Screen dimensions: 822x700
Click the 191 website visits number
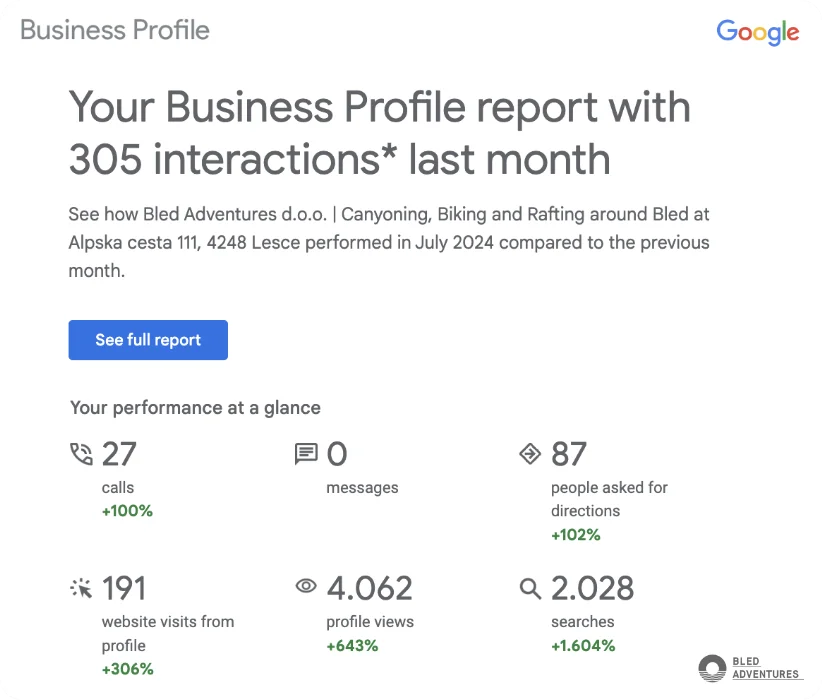pyautogui.click(x=123, y=588)
